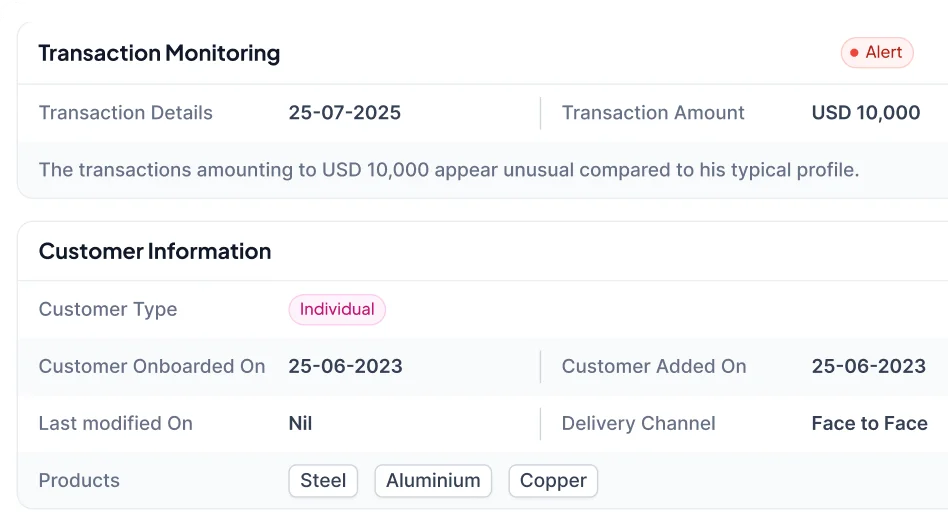The image size is (948, 524).
Task: Click the Transaction Amount label
Action: pyautogui.click(x=653, y=113)
